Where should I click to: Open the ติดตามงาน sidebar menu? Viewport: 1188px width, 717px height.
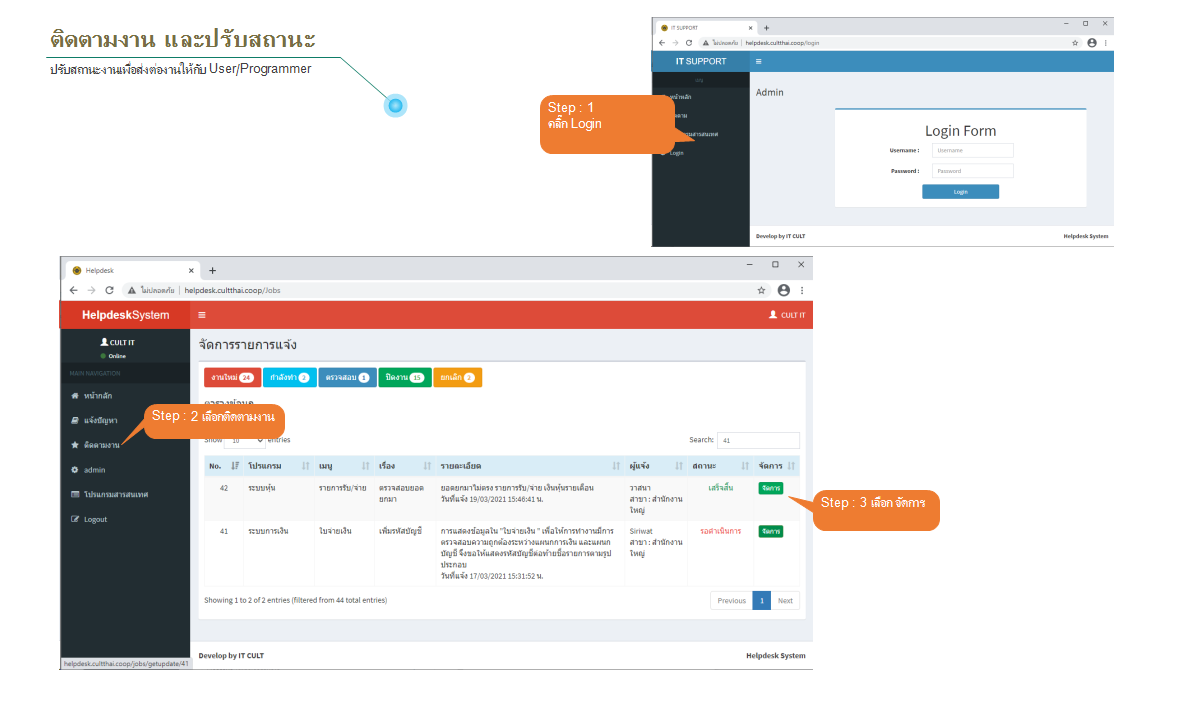tap(101, 444)
